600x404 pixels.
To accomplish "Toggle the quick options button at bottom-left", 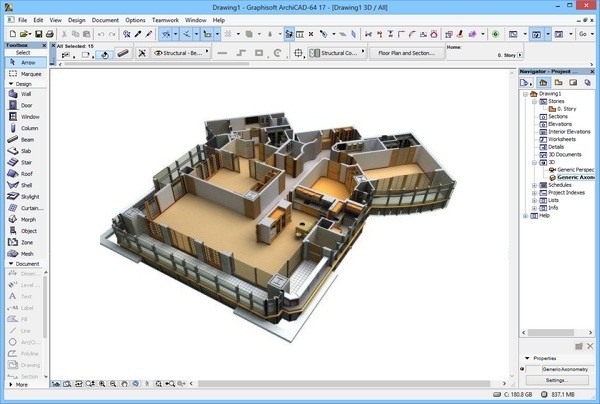I will (56, 383).
